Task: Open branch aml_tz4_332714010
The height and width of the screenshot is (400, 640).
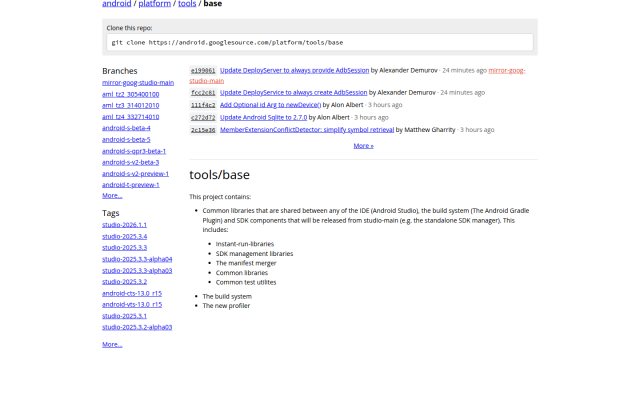Action: (131, 117)
